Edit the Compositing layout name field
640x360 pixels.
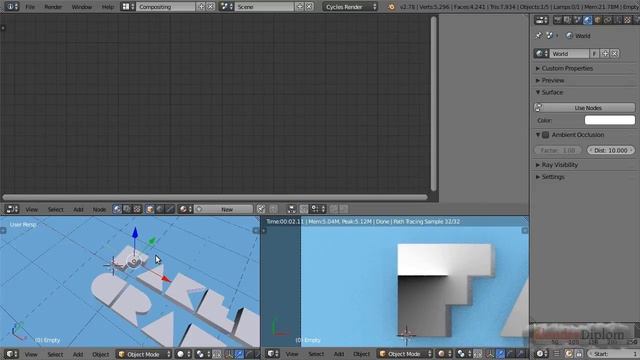[x=165, y=7]
